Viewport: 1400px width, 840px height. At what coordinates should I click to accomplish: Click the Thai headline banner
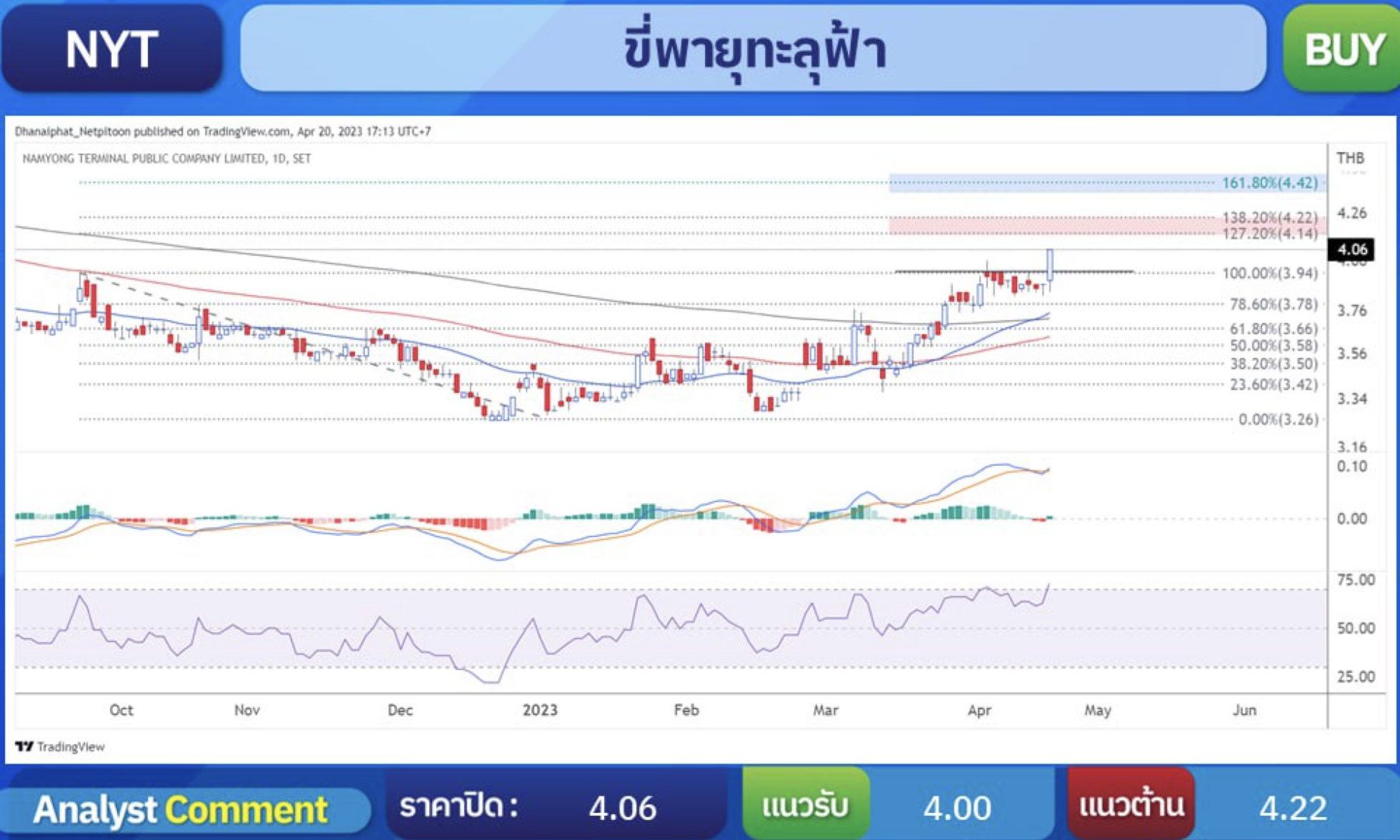754,49
